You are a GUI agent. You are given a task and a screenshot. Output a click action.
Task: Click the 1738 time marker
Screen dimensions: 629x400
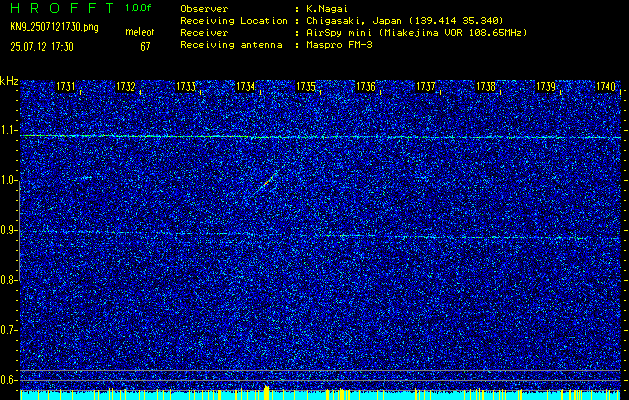click(486, 86)
